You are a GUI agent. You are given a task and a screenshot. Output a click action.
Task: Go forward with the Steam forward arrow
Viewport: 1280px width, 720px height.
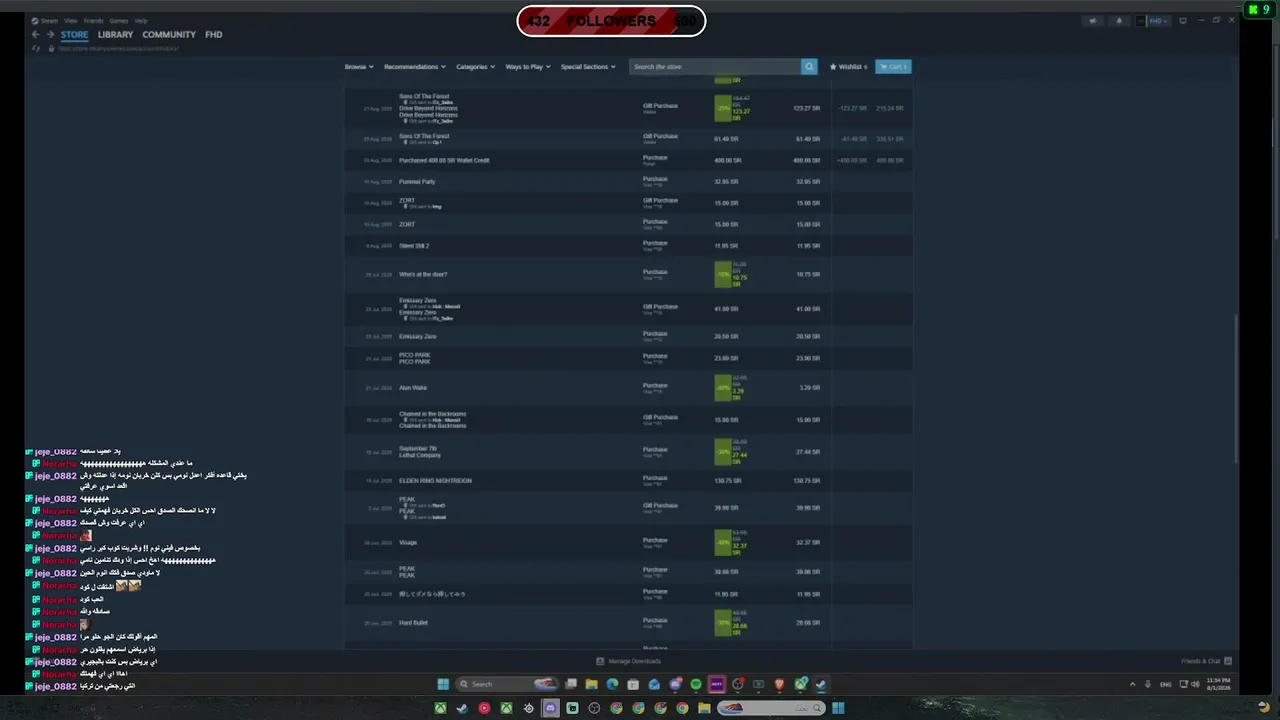(x=50, y=34)
